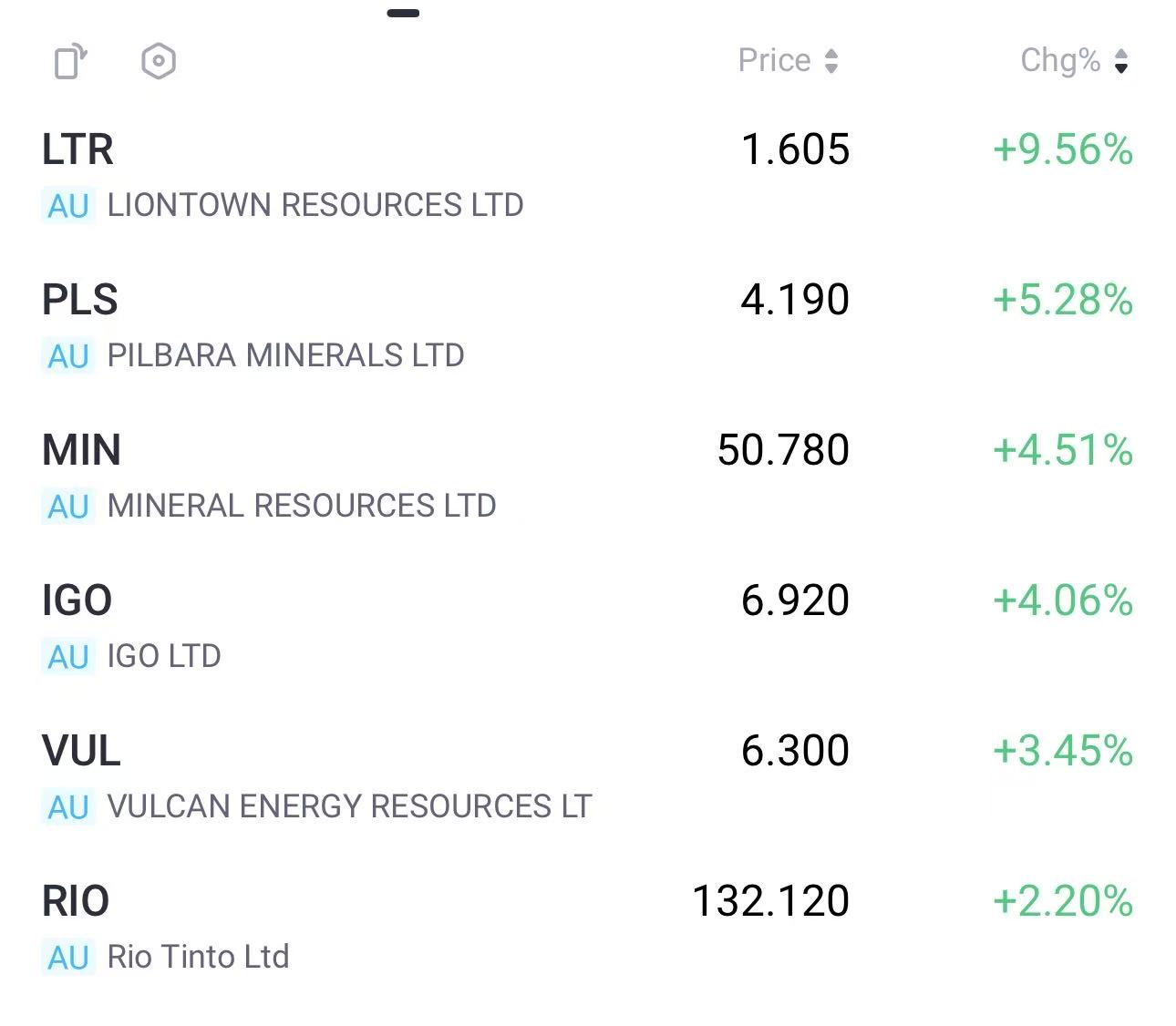Tap the AU market badge beside Liontown
This screenshot has height=1026, width=1176.
(x=68, y=206)
